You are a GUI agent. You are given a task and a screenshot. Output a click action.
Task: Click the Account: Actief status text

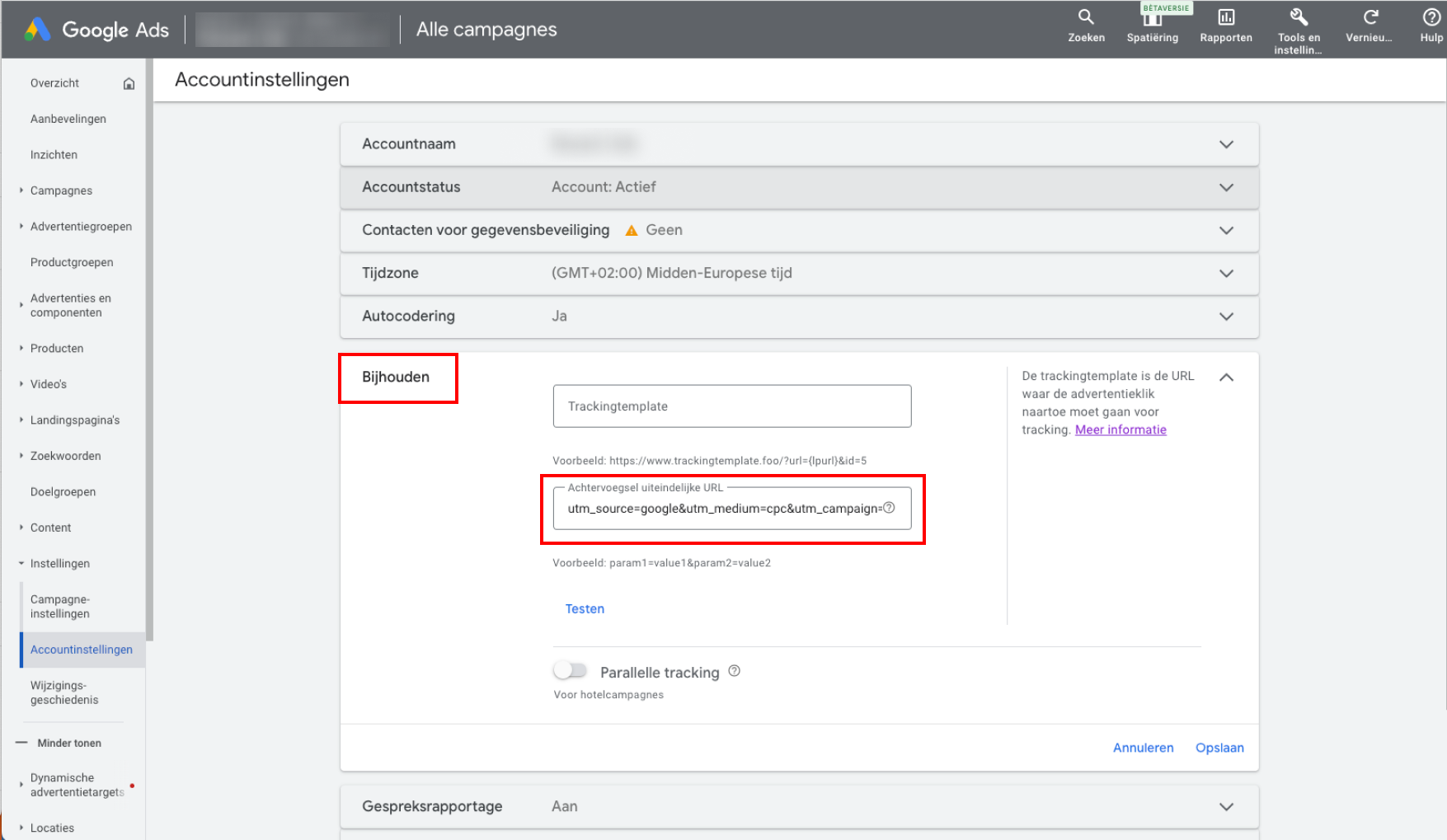(604, 187)
